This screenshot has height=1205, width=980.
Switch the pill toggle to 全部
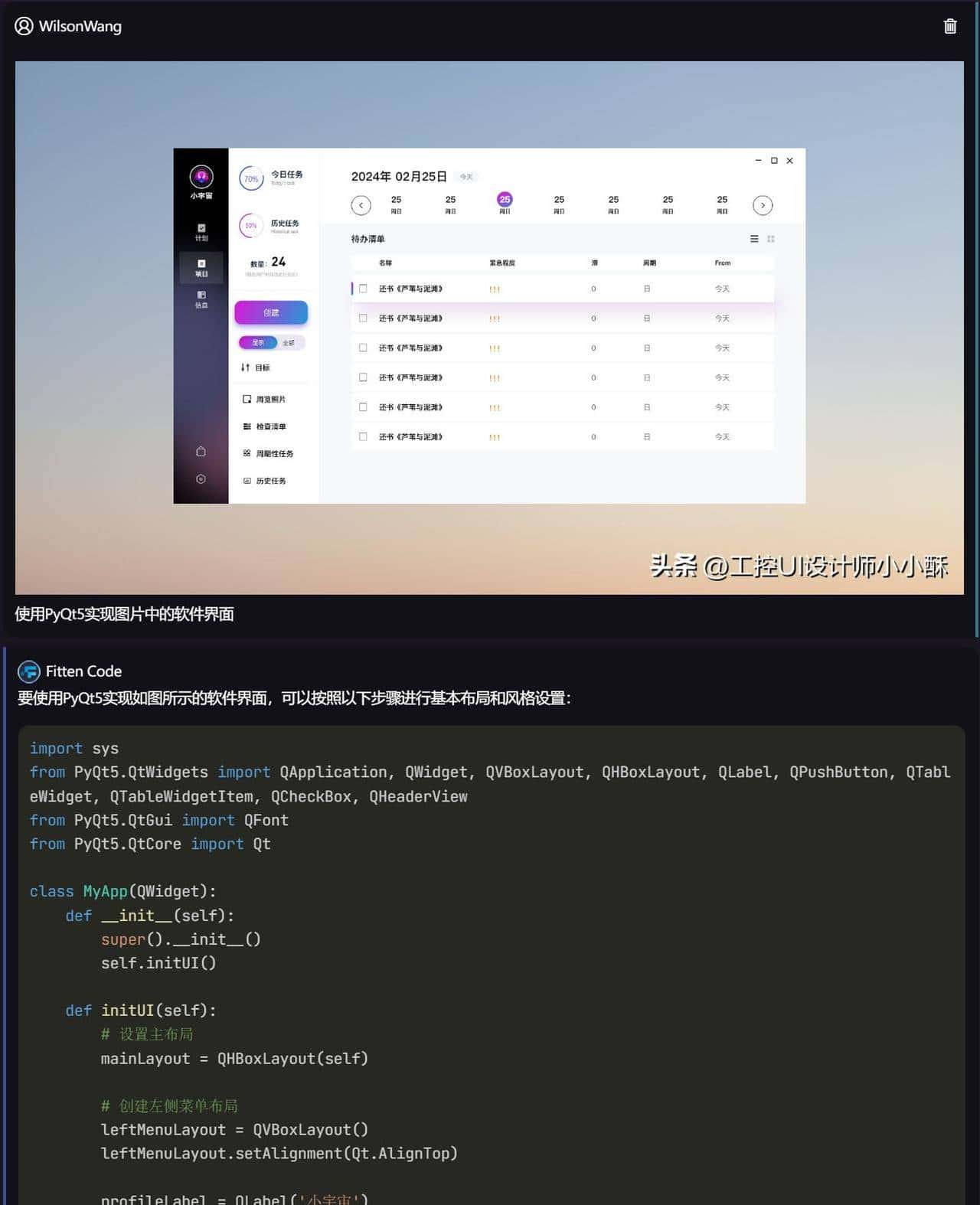point(289,343)
